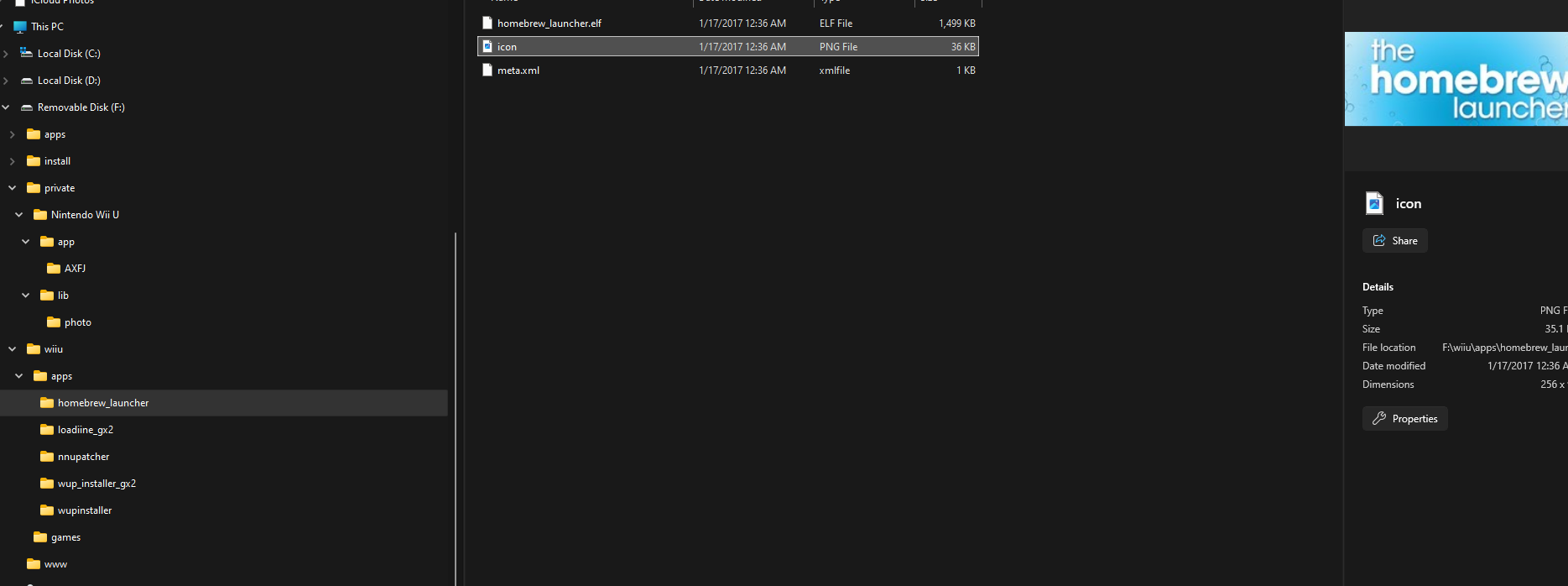Image resolution: width=1568 pixels, height=586 pixels.
Task: Click the nnupatcher folder icon
Action: pos(47,456)
